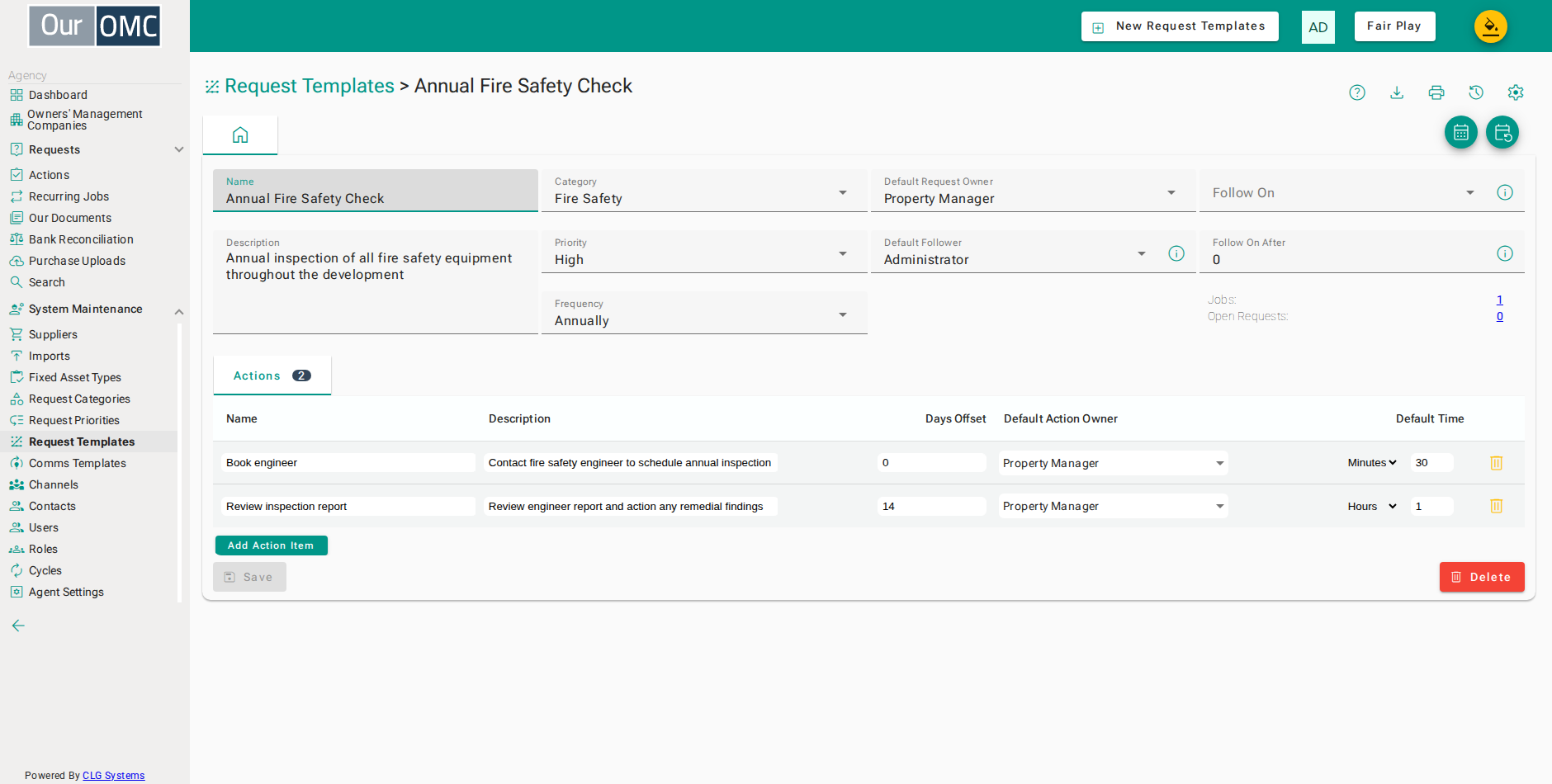Click the red Delete button
1552x784 pixels.
point(1482,577)
